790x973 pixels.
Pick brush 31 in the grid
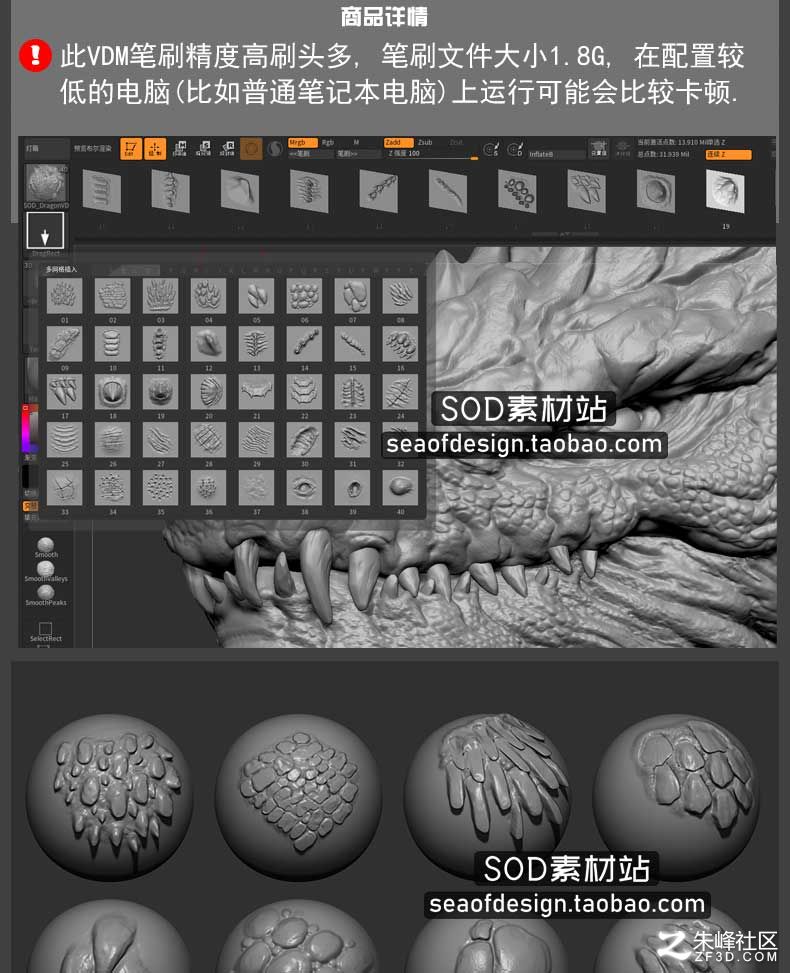click(x=352, y=440)
